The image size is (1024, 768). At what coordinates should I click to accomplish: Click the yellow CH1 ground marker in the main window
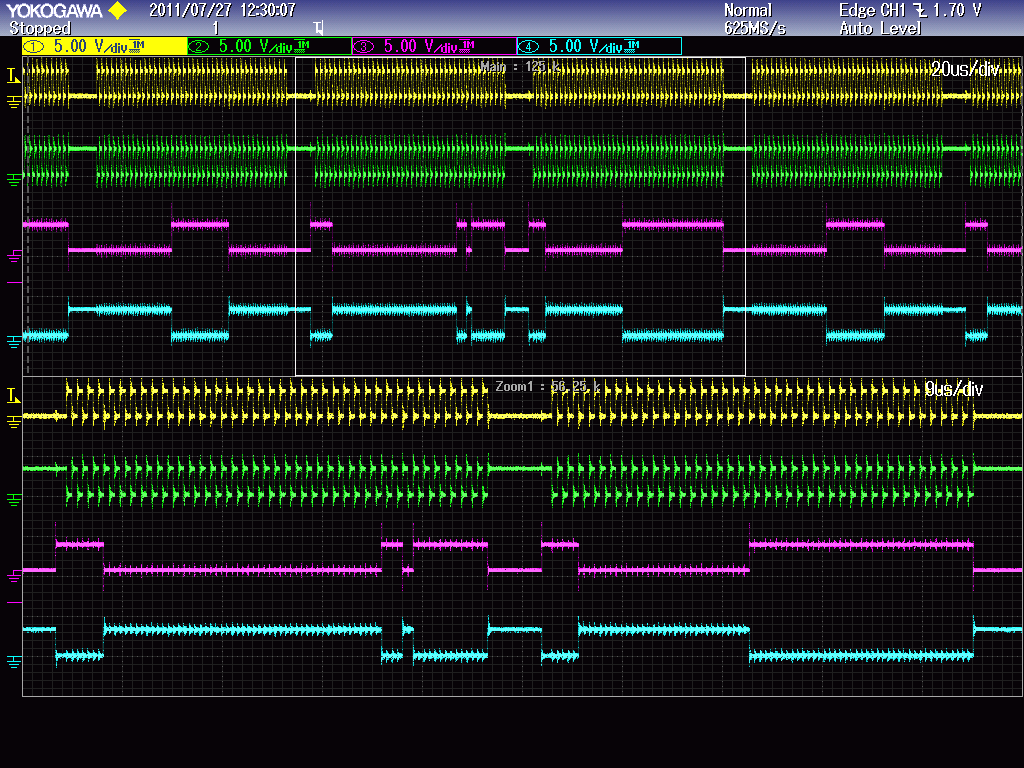pos(13,101)
